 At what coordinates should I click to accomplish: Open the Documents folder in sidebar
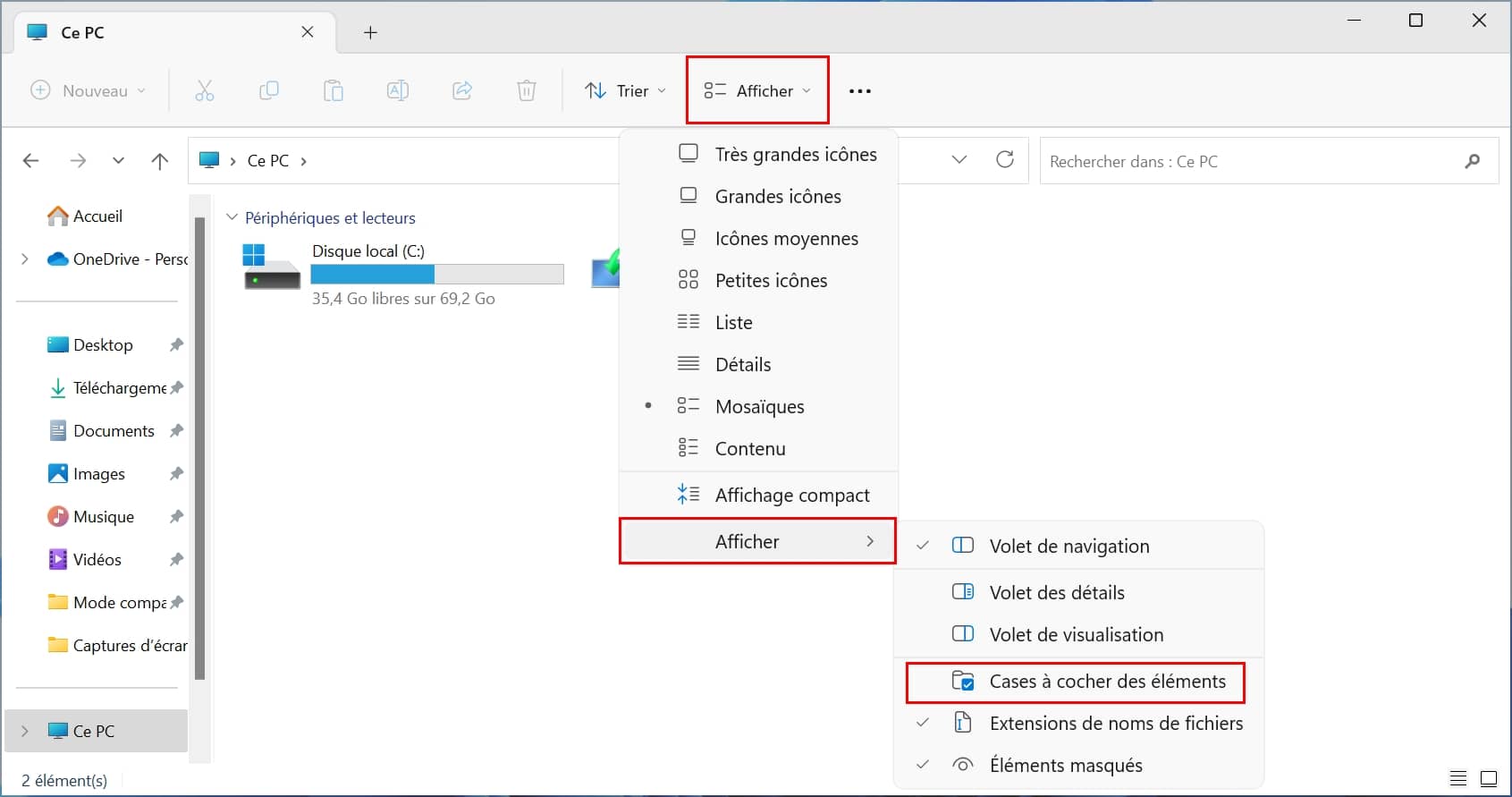click(114, 431)
